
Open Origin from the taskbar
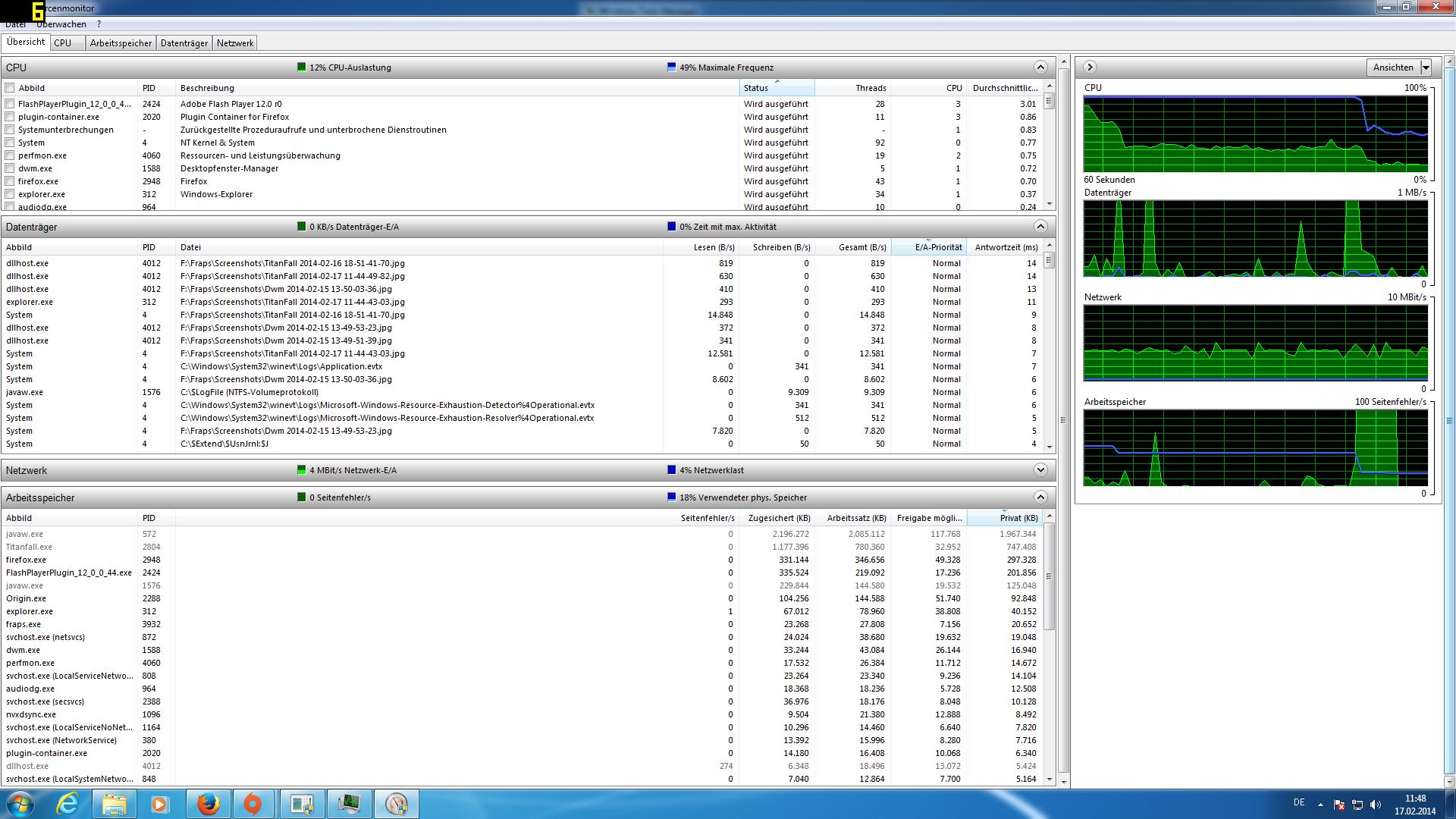coord(253,804)
